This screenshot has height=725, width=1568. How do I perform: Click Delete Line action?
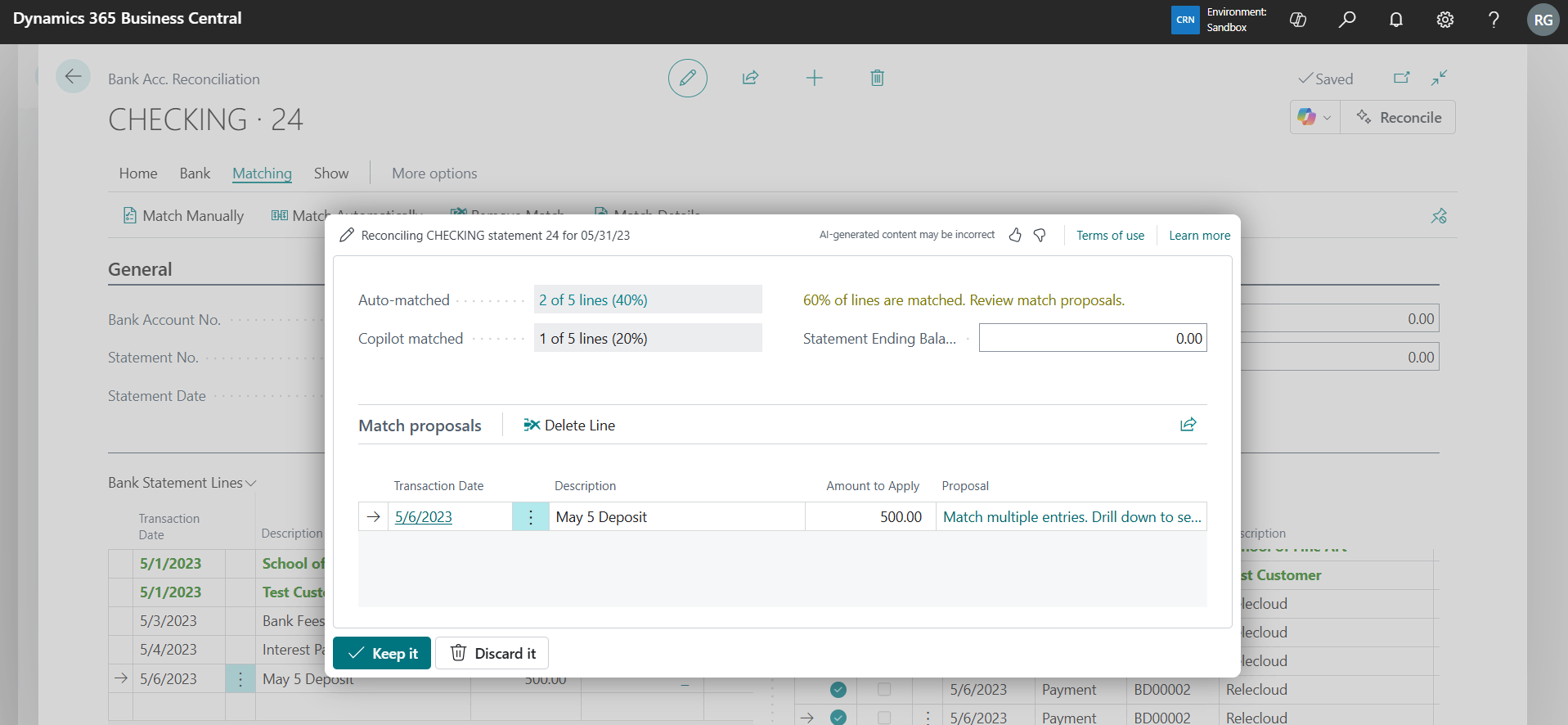tap(569, 426)
